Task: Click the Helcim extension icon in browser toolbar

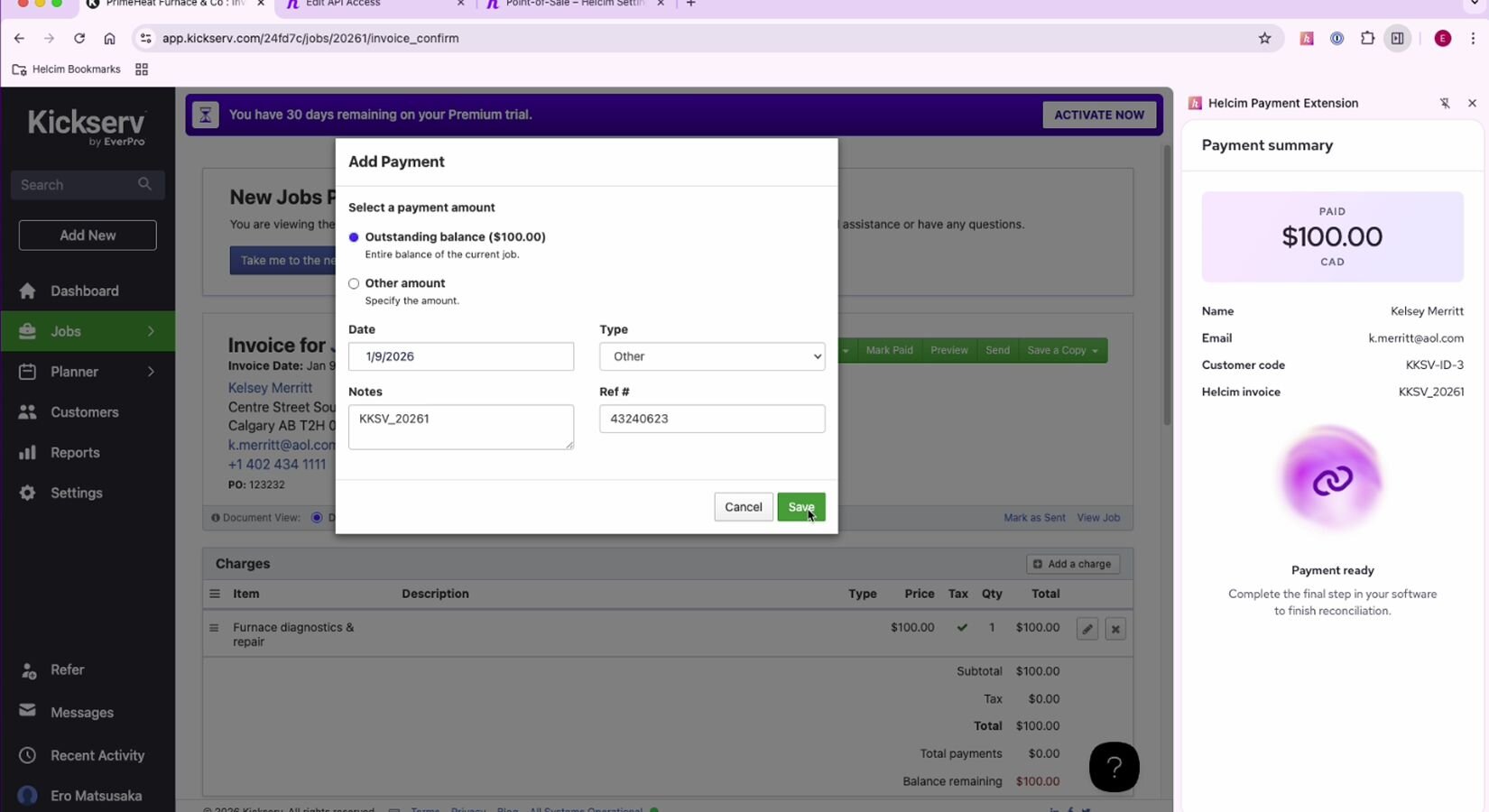Action: point(1306,39)
